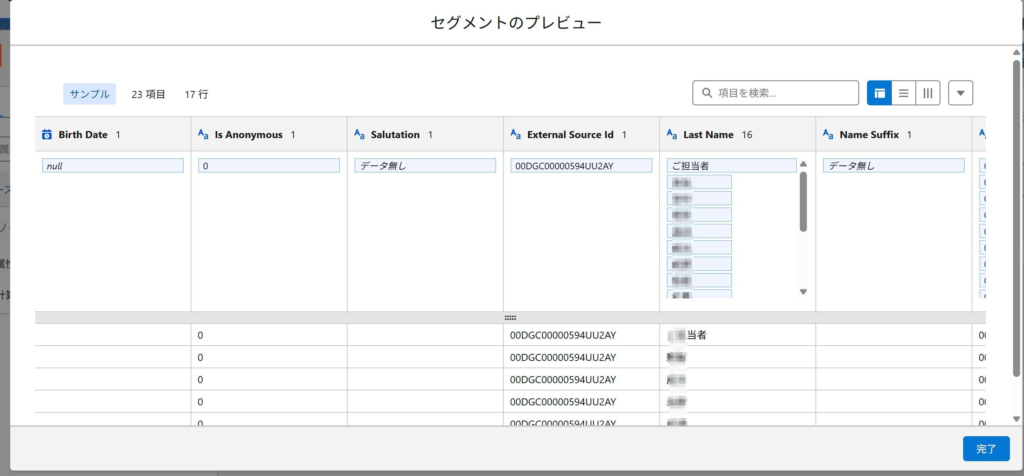Click the dialog's vertical scrollbar thumb
Screen dimensions: 1024x476
coord(1016,217)
